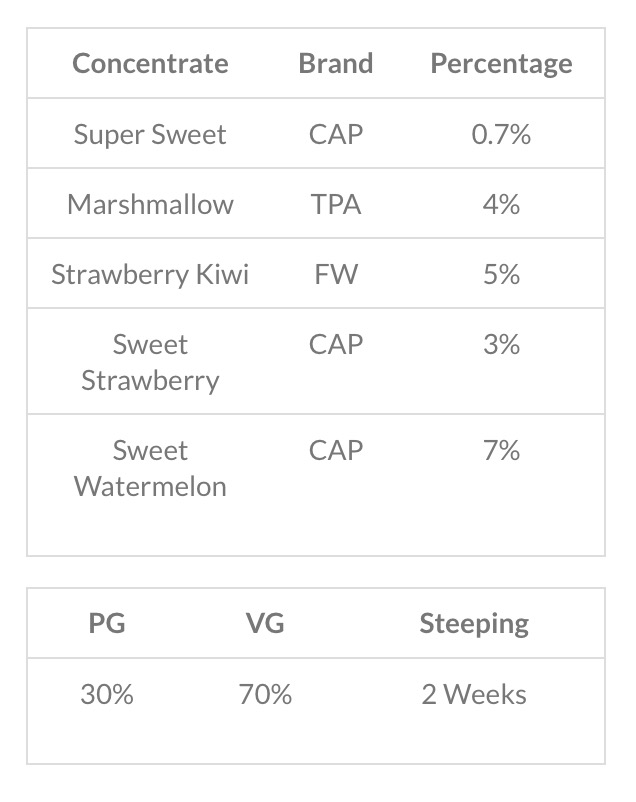Click the 3% percentage value

[x=501, y=345]
